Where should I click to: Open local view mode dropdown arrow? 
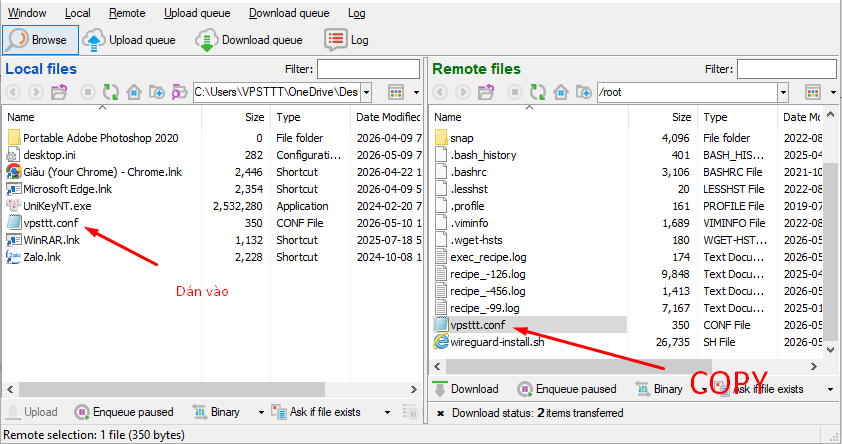[416, 92]
